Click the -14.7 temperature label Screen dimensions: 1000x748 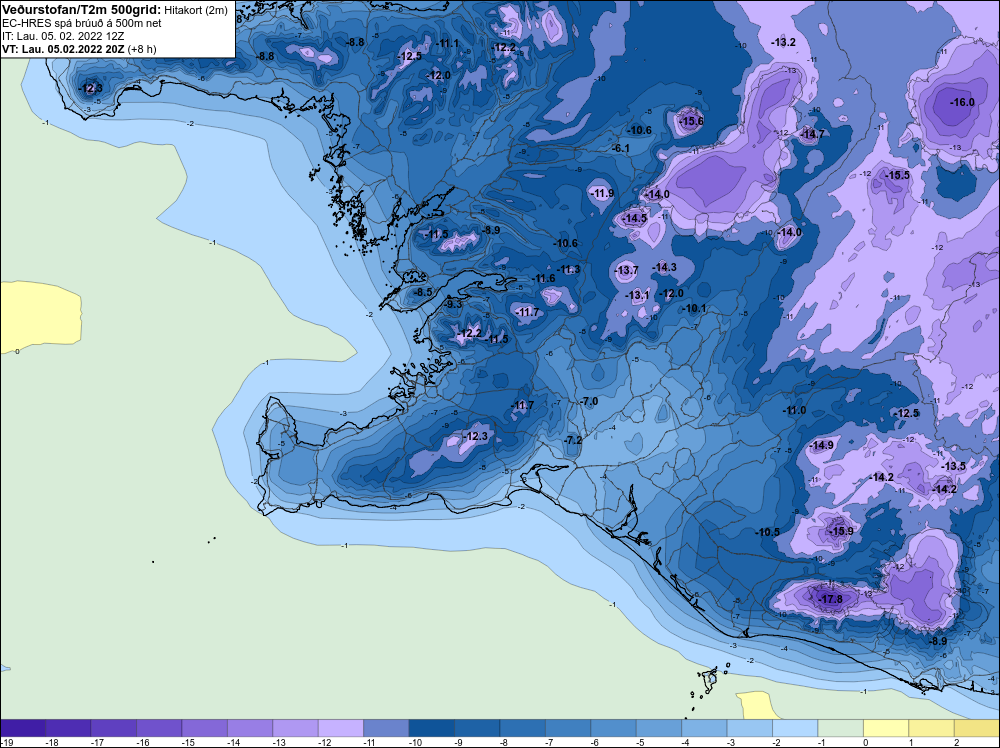pos(812,134)
